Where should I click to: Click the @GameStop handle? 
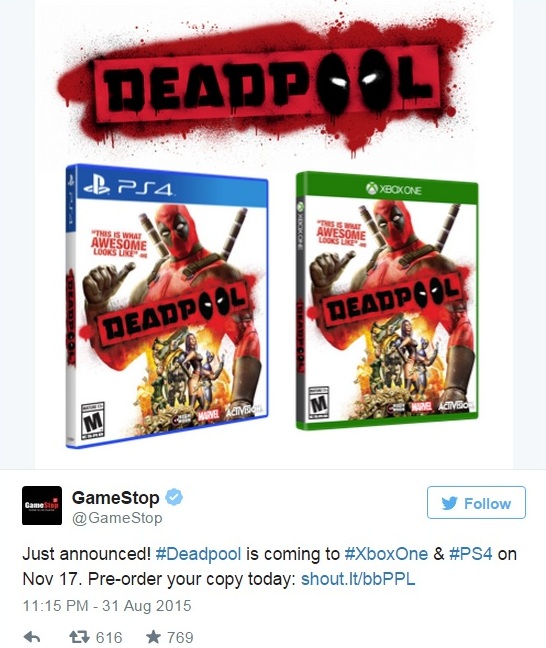pyautogui.click(x=117, y=518)
